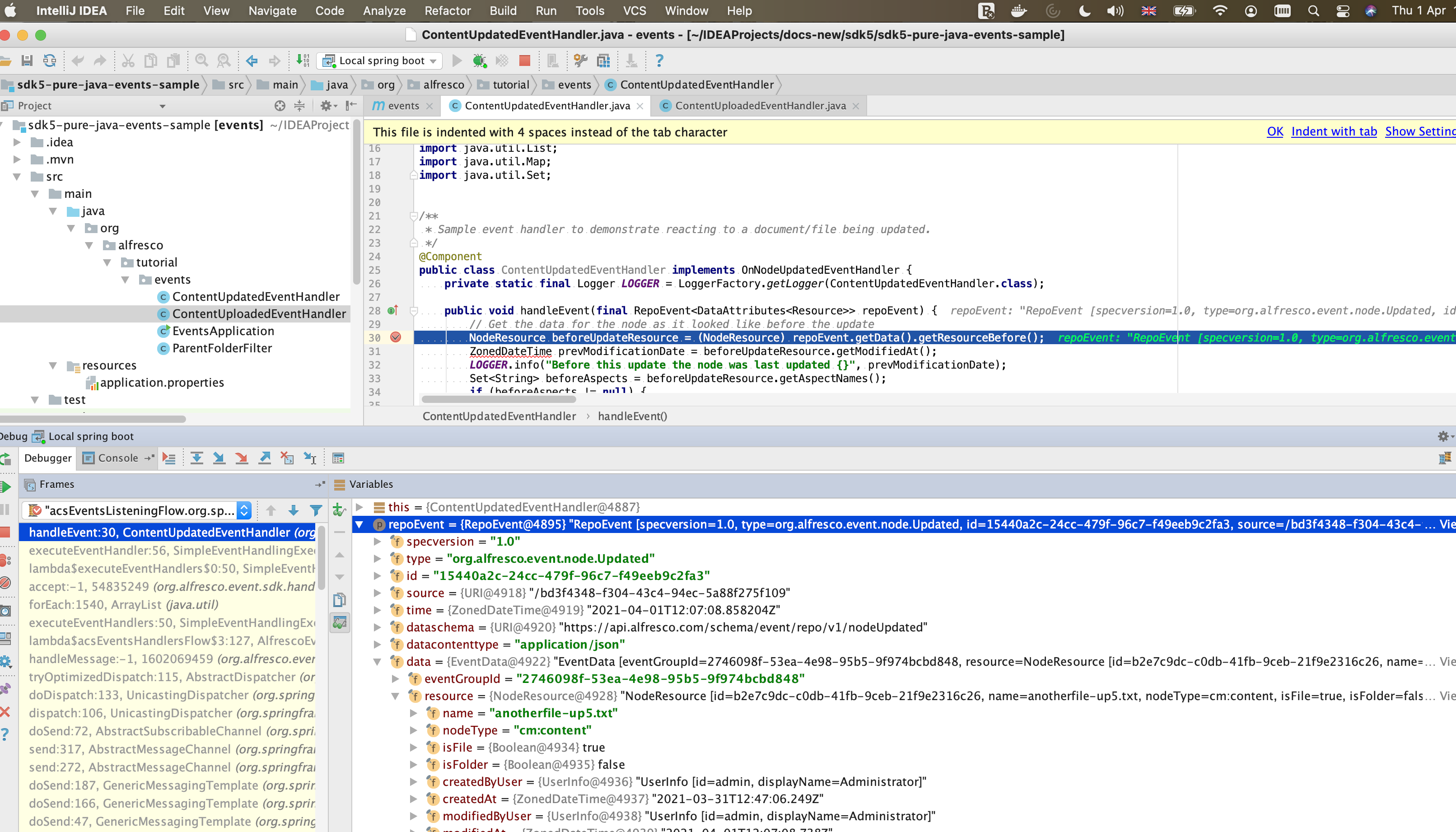Toggle the breakpoint on line 30
The height and width of the screenshot is (832, 1456).
[x=396, y=338]
